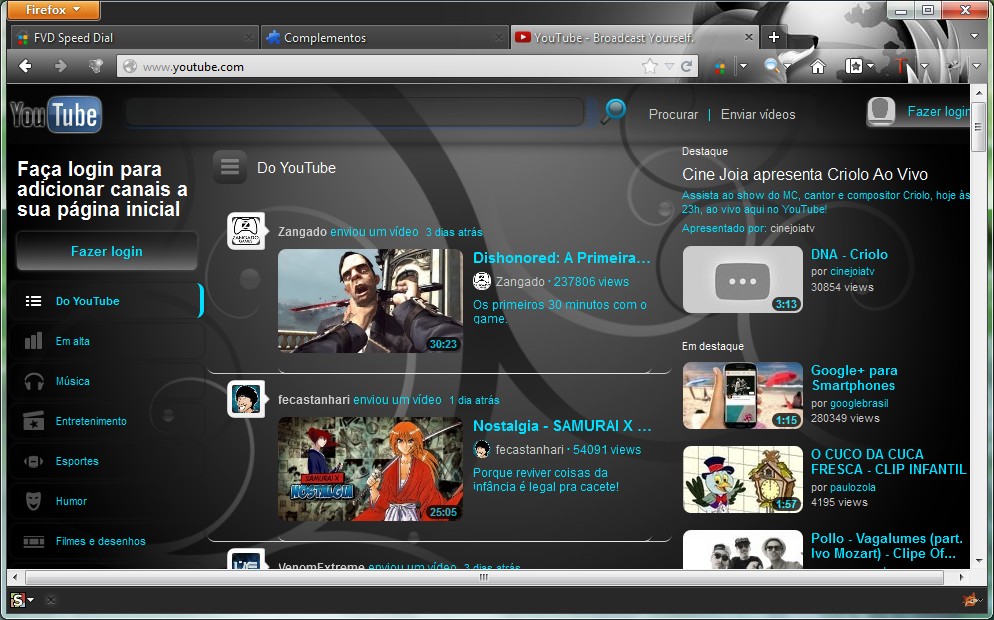Open the Cine Joia apresenta Criolo Ao Vivo headline
994x620 pixels.
click(x=805, y=174)
